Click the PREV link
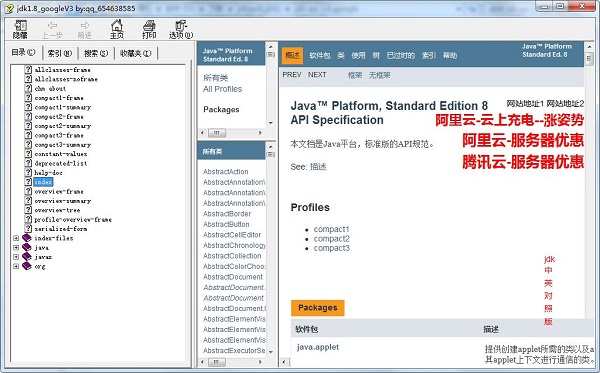The width and height of the screenshot is (600, 373). 292,75
